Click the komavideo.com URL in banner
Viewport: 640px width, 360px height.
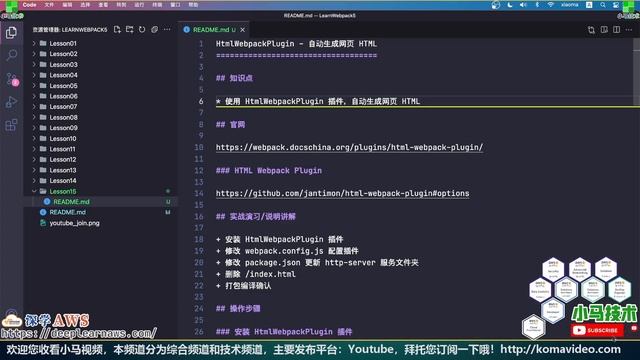click(x=560, y=349)
